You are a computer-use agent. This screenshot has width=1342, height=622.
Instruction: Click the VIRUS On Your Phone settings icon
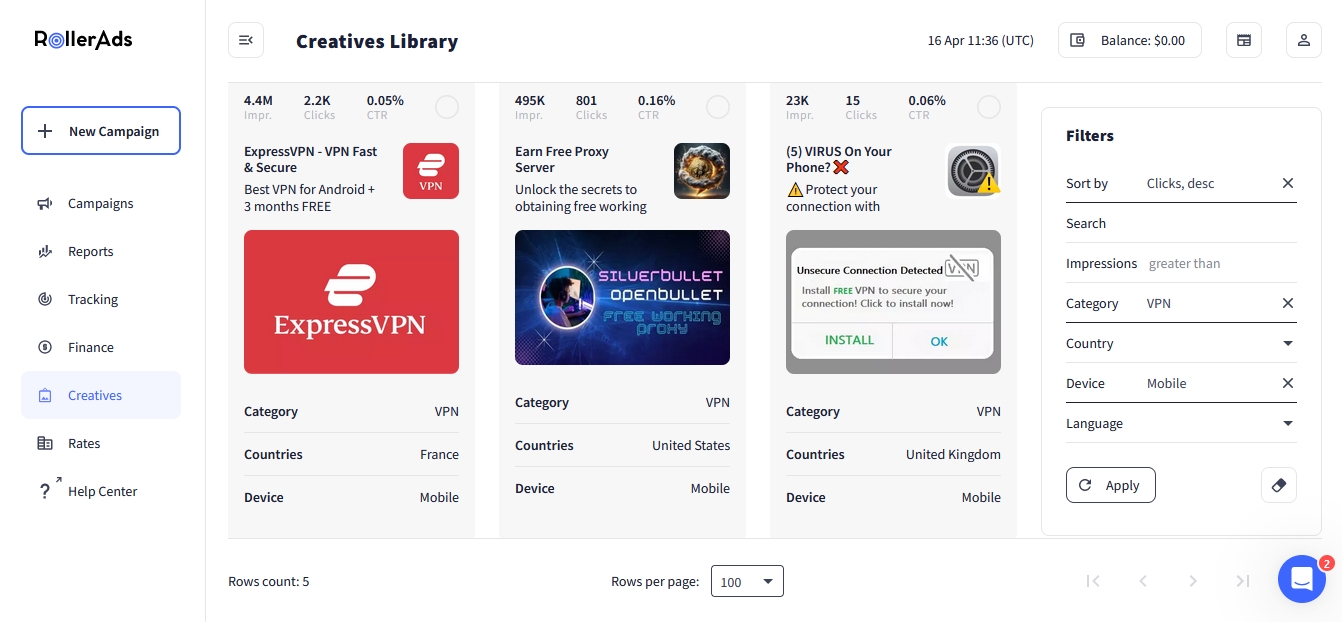click(x=973, y=171)
